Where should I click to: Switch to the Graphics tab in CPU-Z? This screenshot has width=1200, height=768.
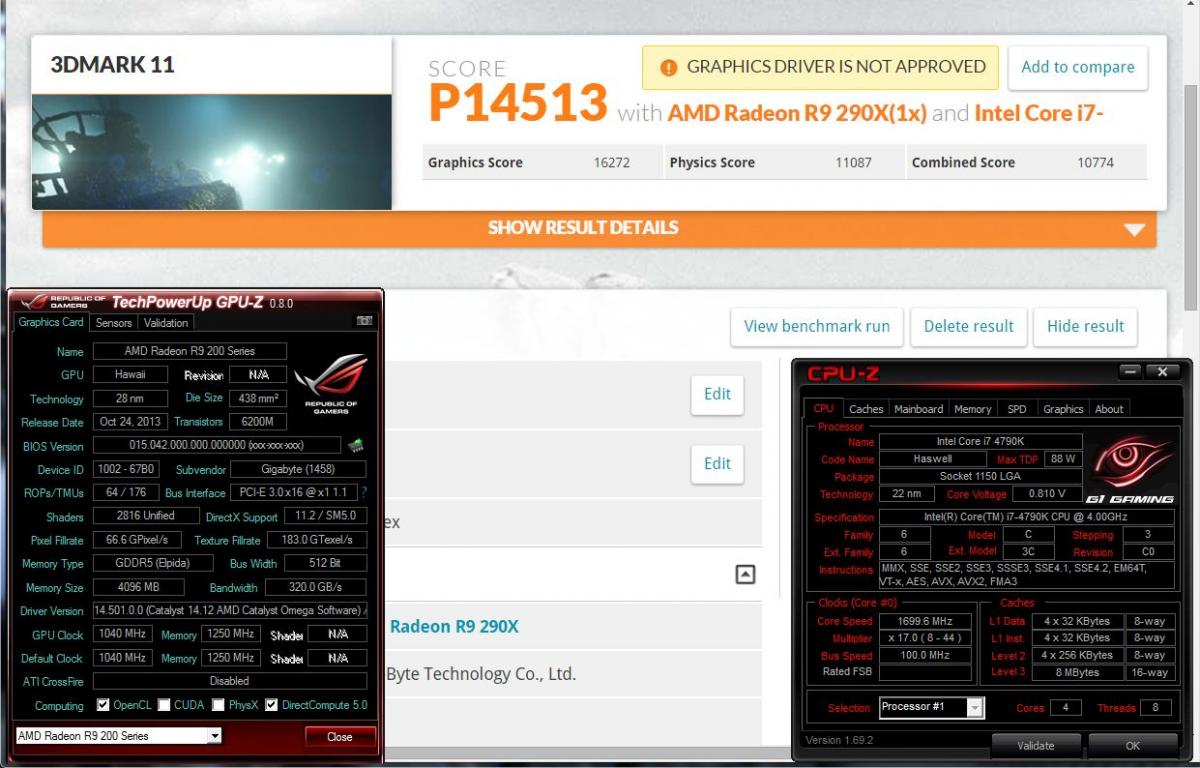click(x=1063, y=409)
